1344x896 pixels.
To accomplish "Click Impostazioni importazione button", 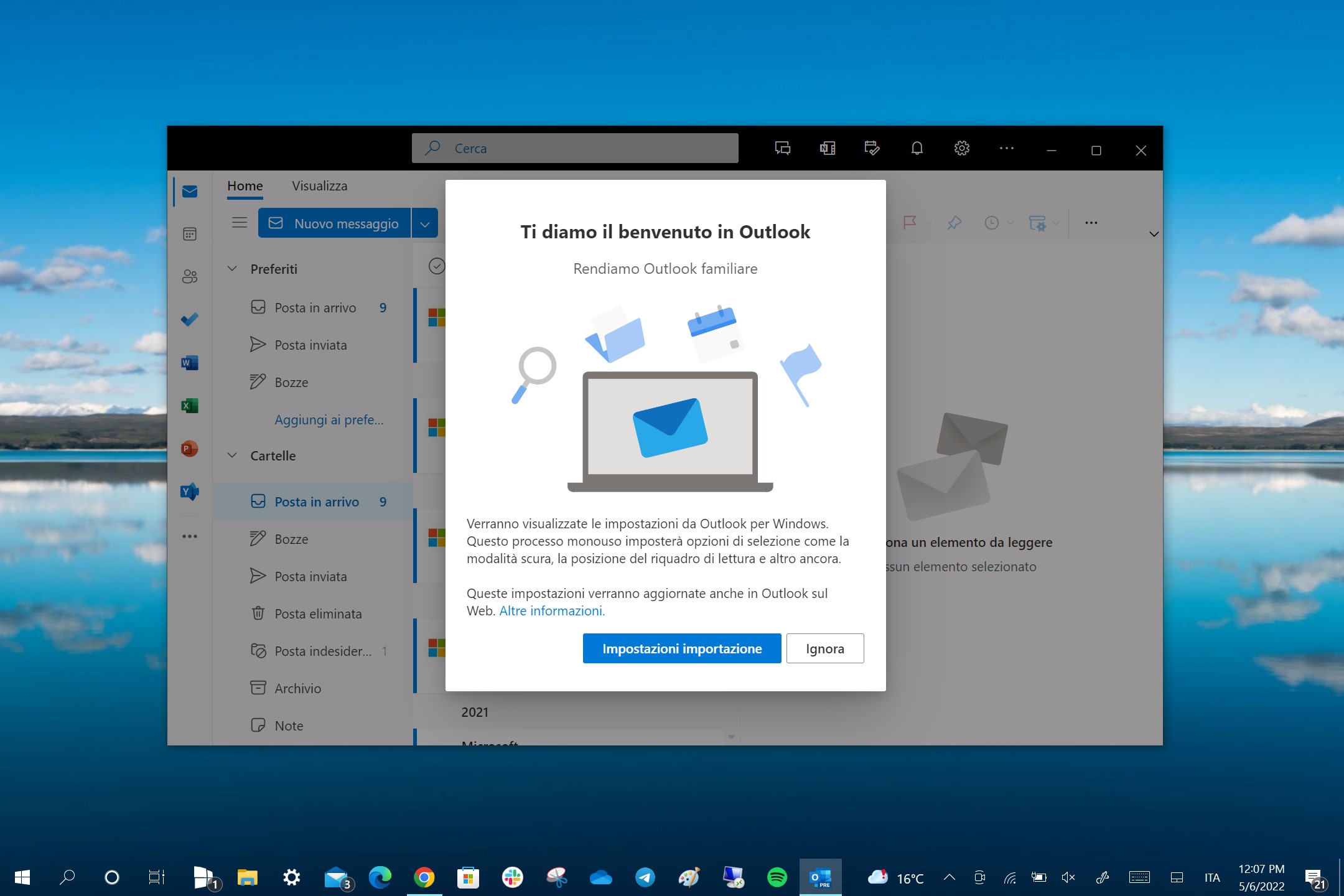I will point(682,648).
